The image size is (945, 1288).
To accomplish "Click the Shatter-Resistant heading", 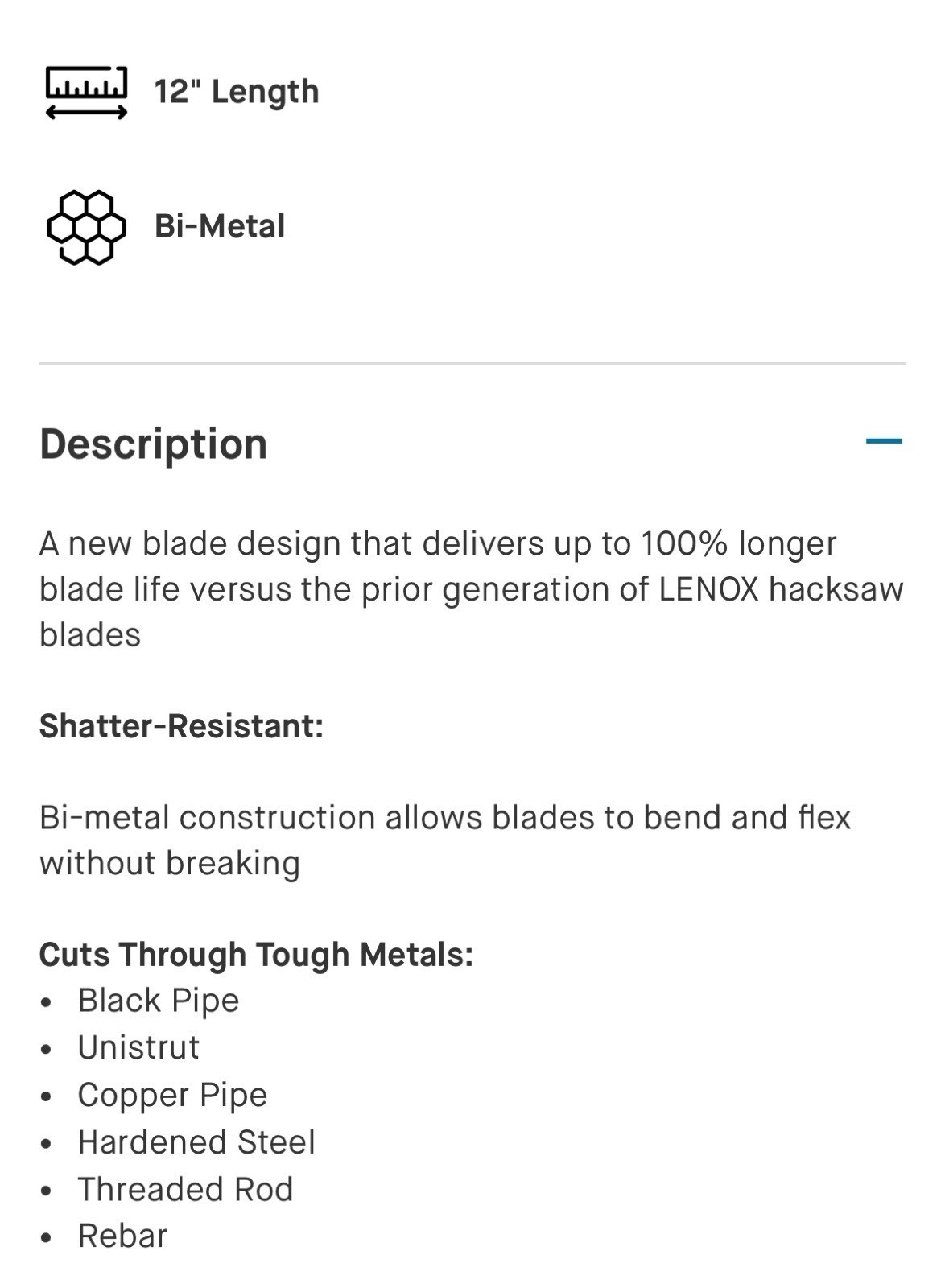I will point(181,726).
